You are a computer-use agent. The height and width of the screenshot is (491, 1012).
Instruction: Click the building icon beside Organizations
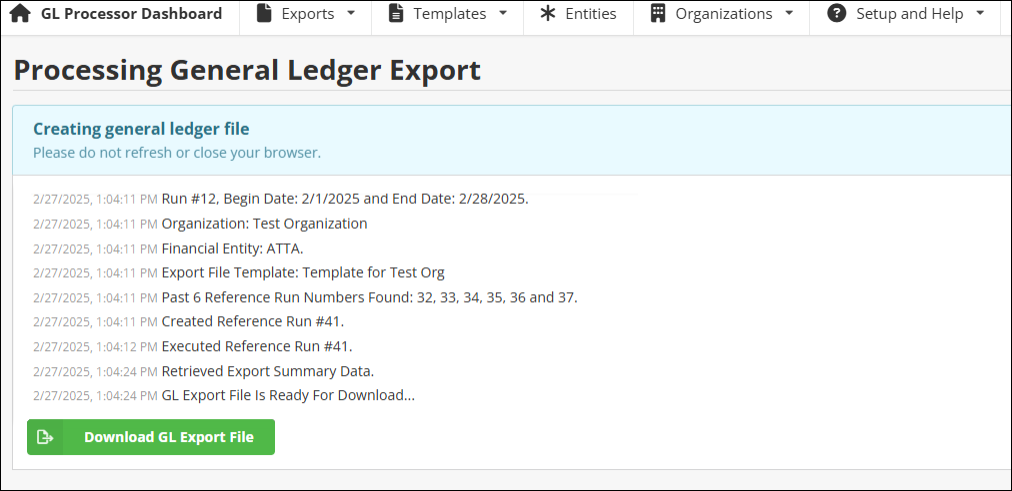[x=657, y=14]
